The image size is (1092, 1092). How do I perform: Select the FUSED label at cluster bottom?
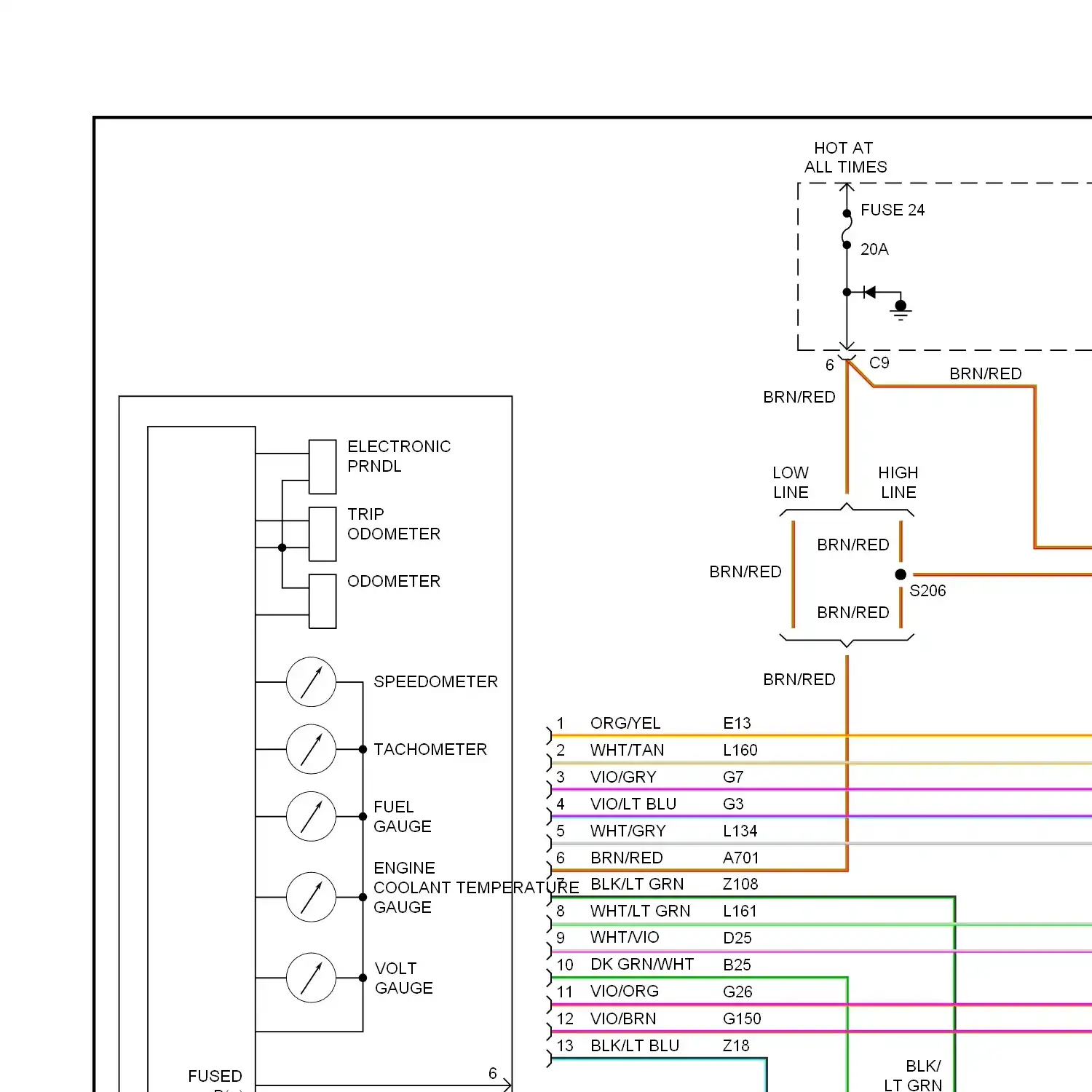215,1076
